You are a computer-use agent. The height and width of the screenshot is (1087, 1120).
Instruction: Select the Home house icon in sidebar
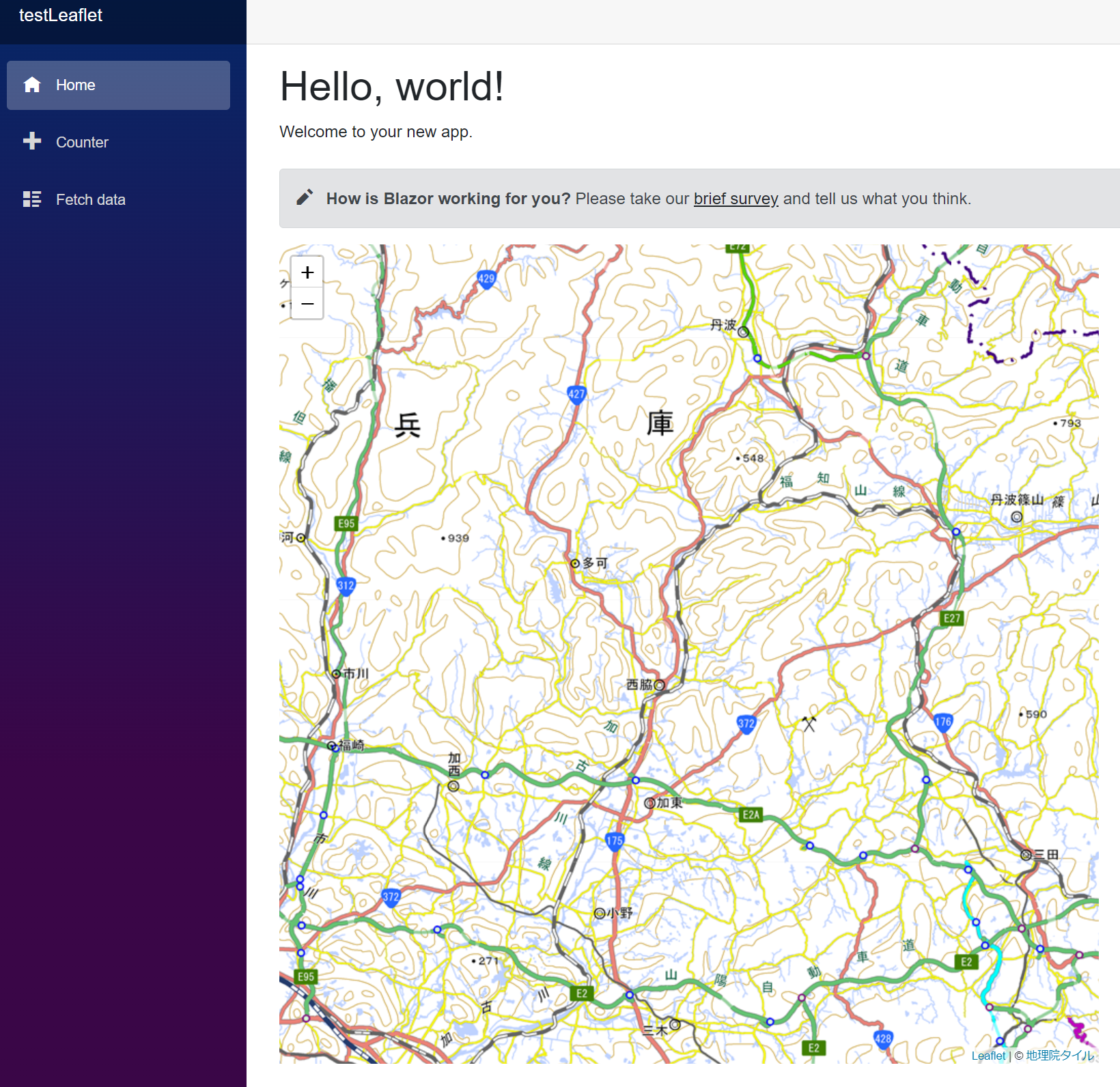click(x=32, y=85)
